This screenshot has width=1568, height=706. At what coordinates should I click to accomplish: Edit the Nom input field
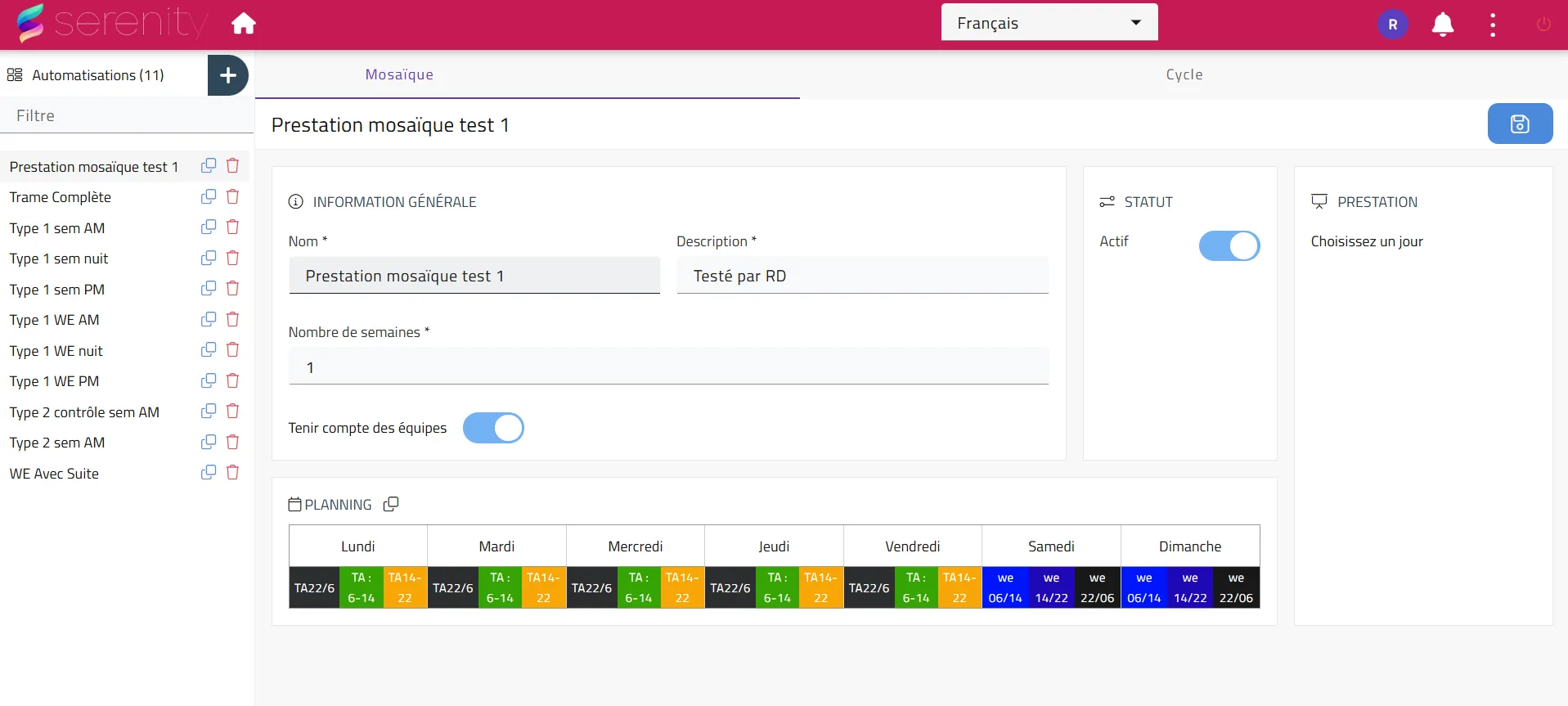click(x=474, y=276)
